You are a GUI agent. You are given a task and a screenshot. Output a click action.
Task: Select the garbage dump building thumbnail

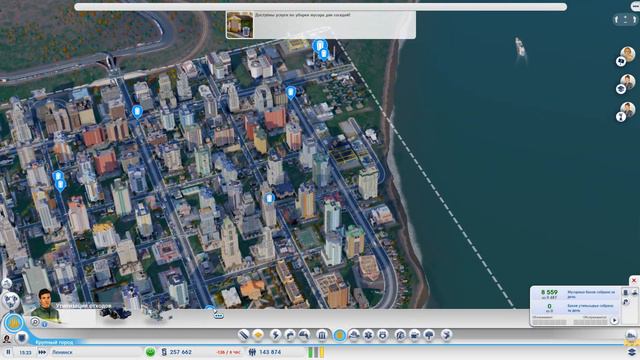tap(116, 313)
